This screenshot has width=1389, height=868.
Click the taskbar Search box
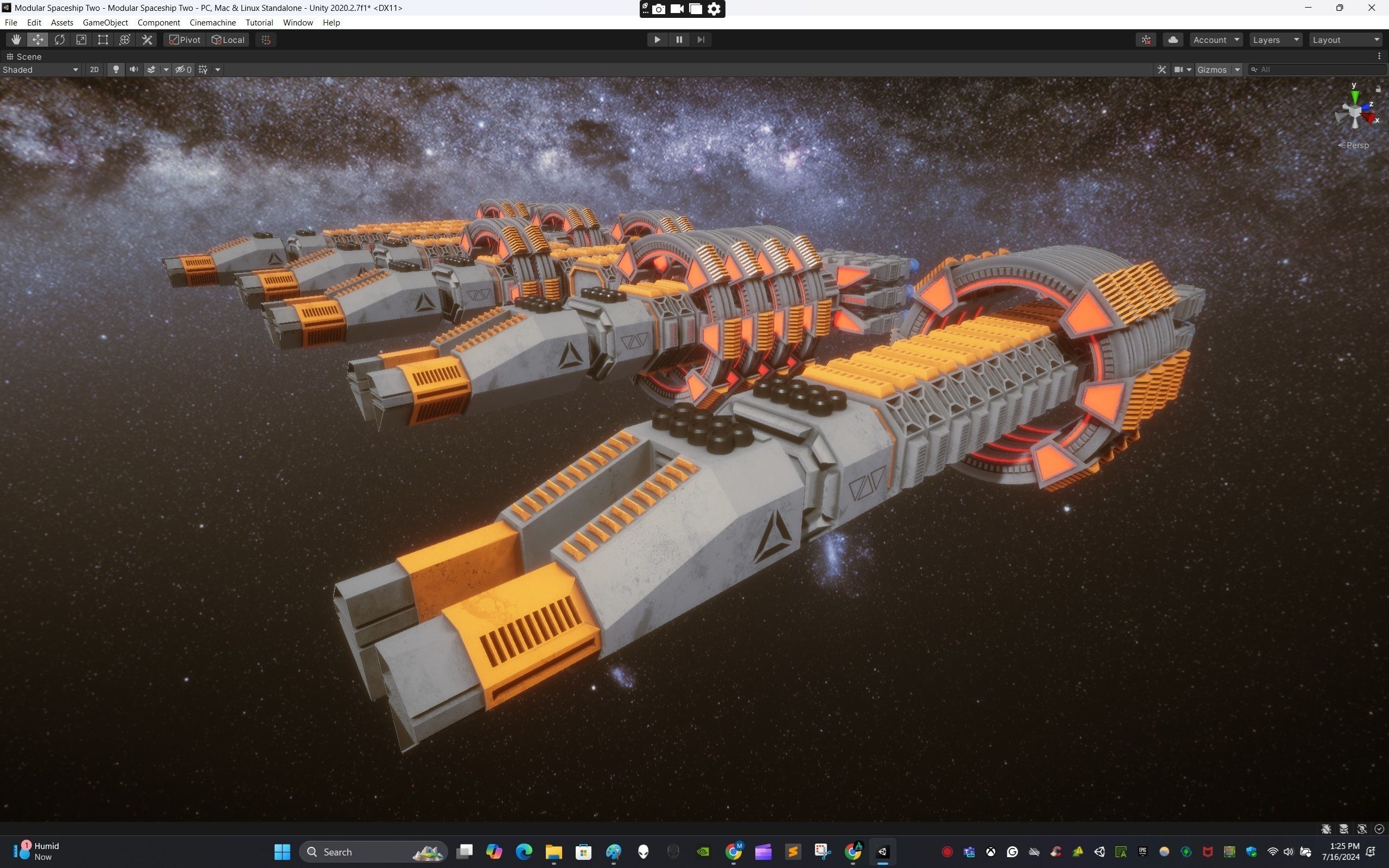pos(373,852)
